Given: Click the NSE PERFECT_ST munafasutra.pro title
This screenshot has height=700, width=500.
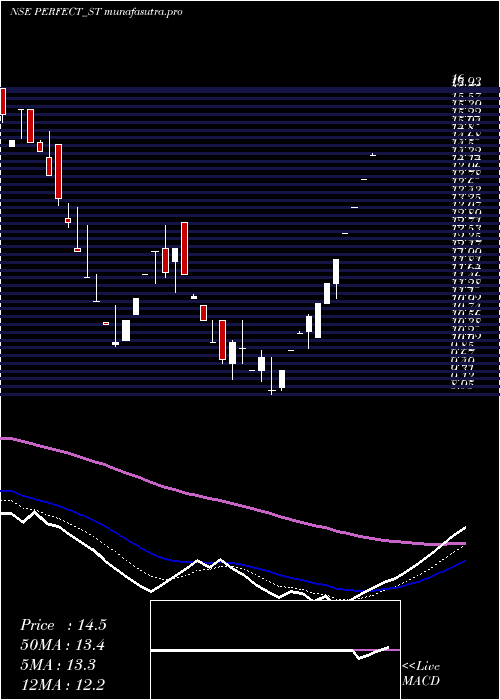Looking at the screenshot, I should click(x=96, y=12).
